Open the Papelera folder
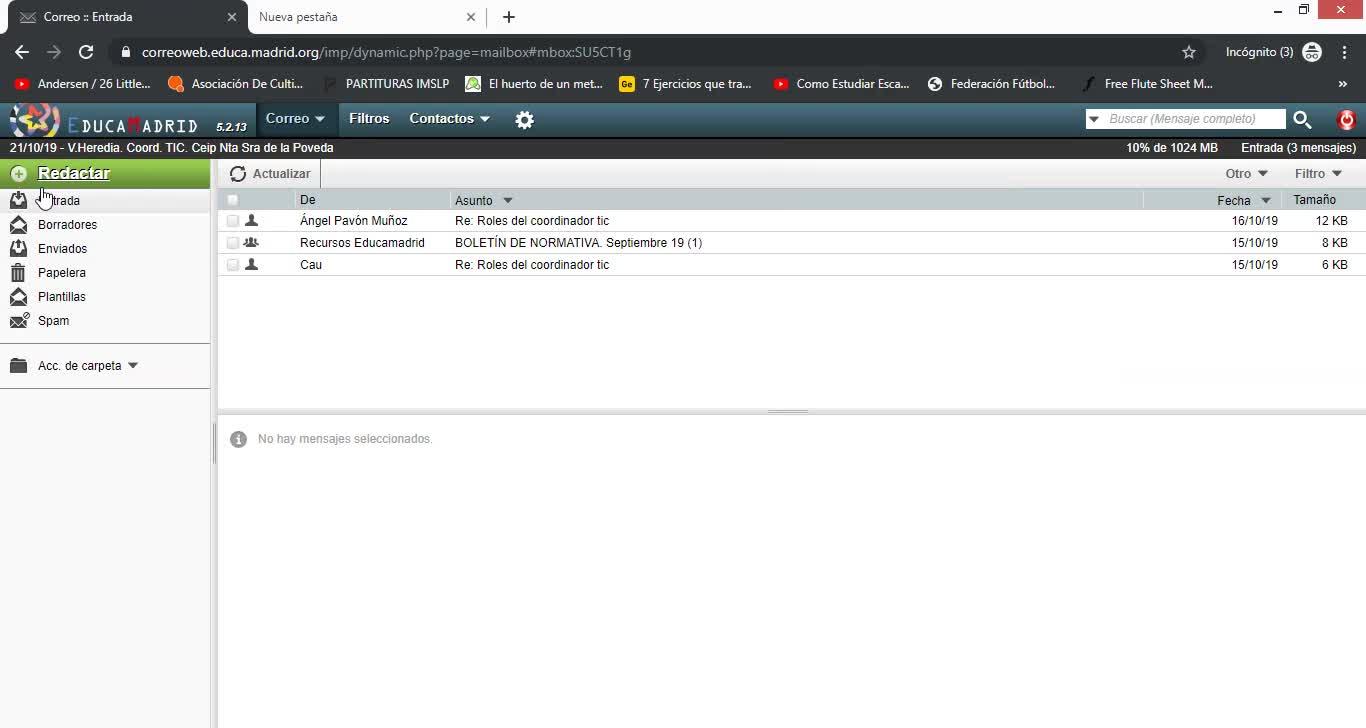The image size is (1366, 728). [62, 273]
